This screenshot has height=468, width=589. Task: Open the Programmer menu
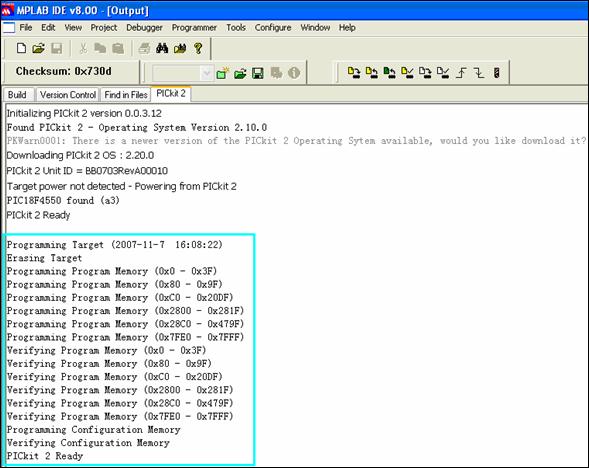click(x=194, y=27)
